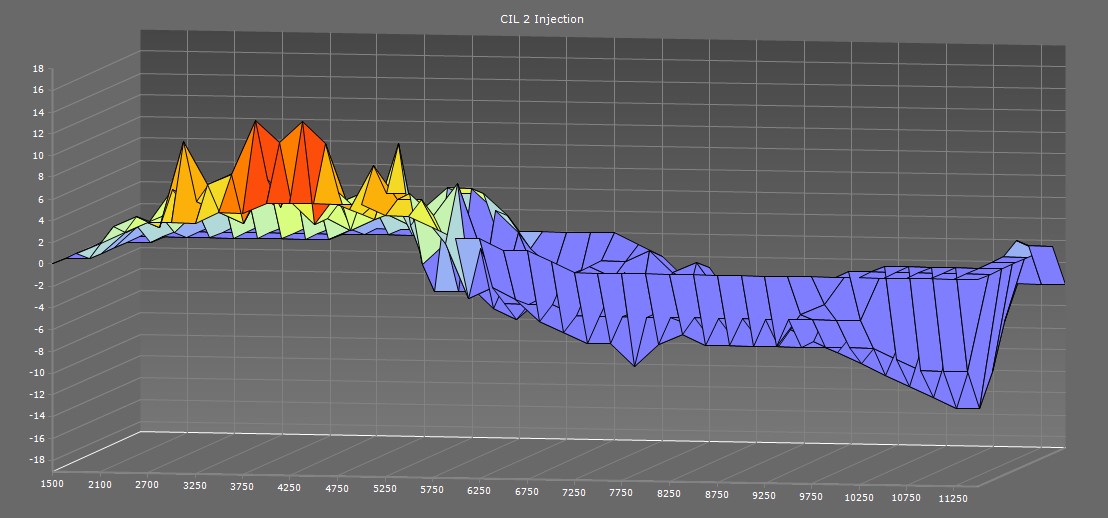Image resolution: width=1108 pixels, height=518 pixels.
Task: Click the y-axis value -16
Action: pyautogui.click(x=37, y=438)
